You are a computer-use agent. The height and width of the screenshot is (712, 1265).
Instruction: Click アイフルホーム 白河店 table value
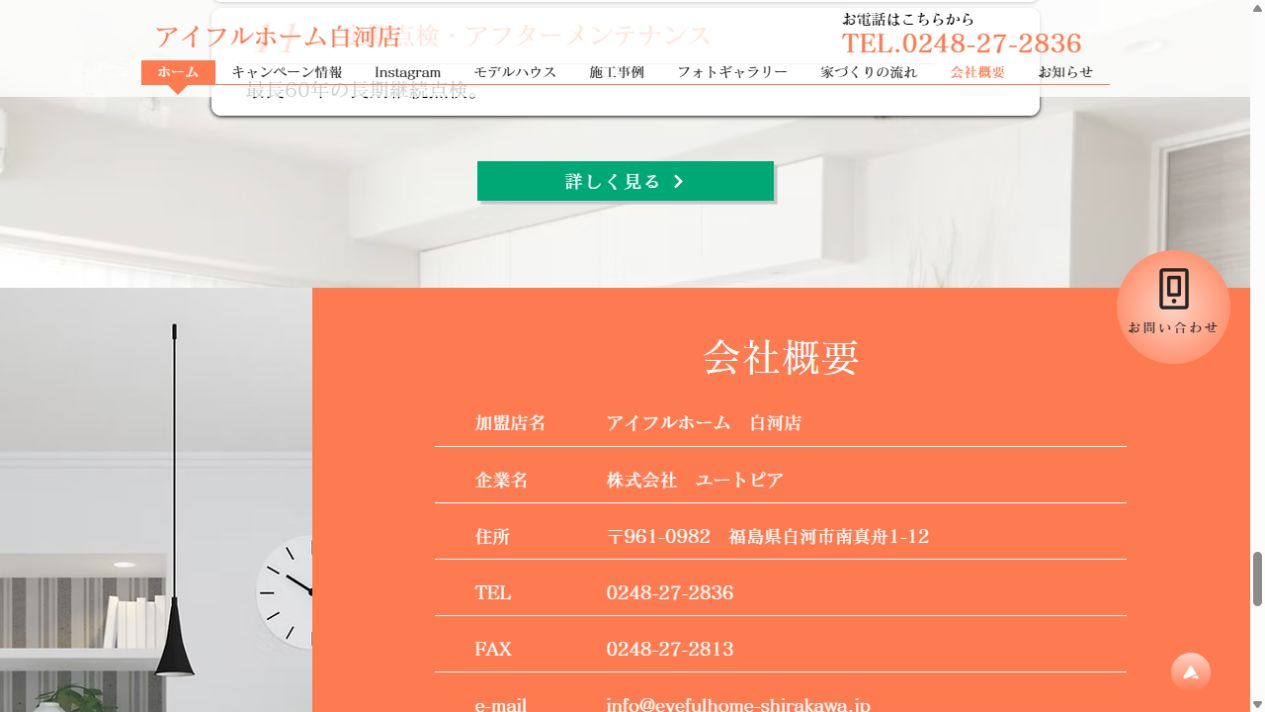(704, 423)
